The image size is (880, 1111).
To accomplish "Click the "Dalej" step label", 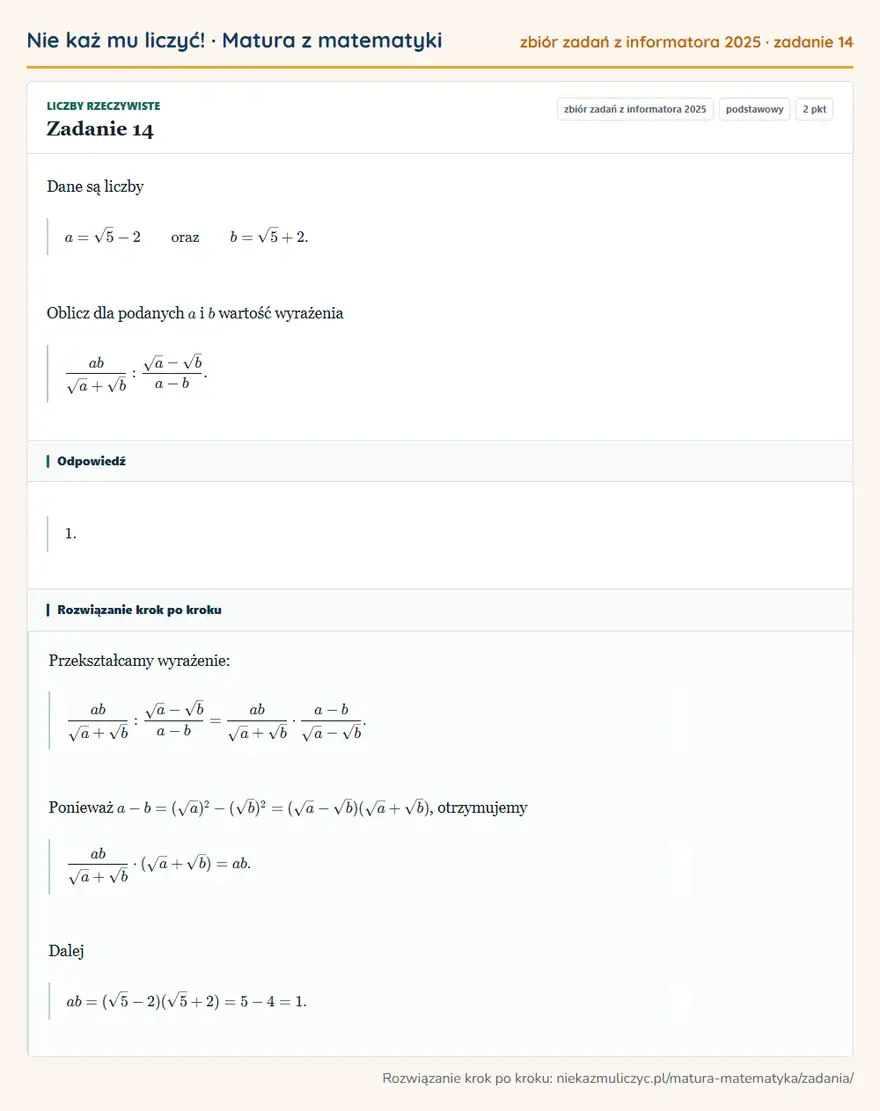I will pyautogui.click(x=66, y=951).
